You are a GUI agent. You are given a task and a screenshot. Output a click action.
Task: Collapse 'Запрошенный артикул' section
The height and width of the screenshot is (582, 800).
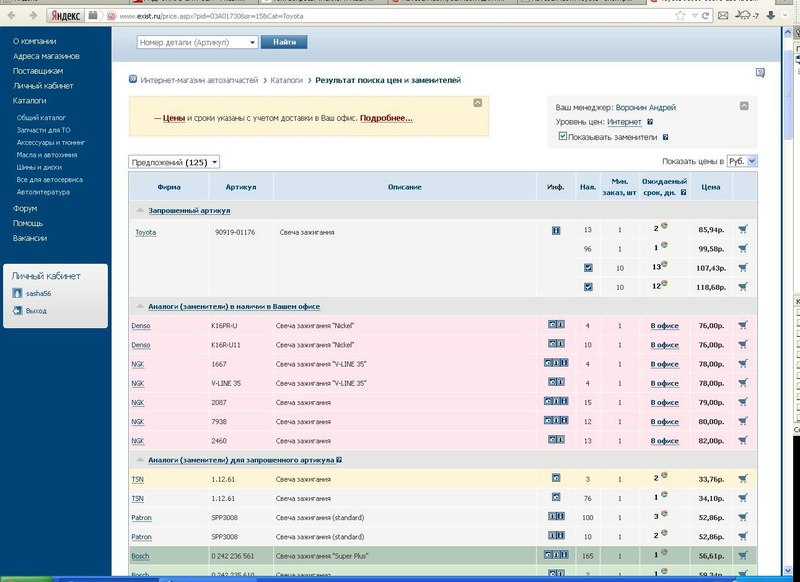(140, 211)
